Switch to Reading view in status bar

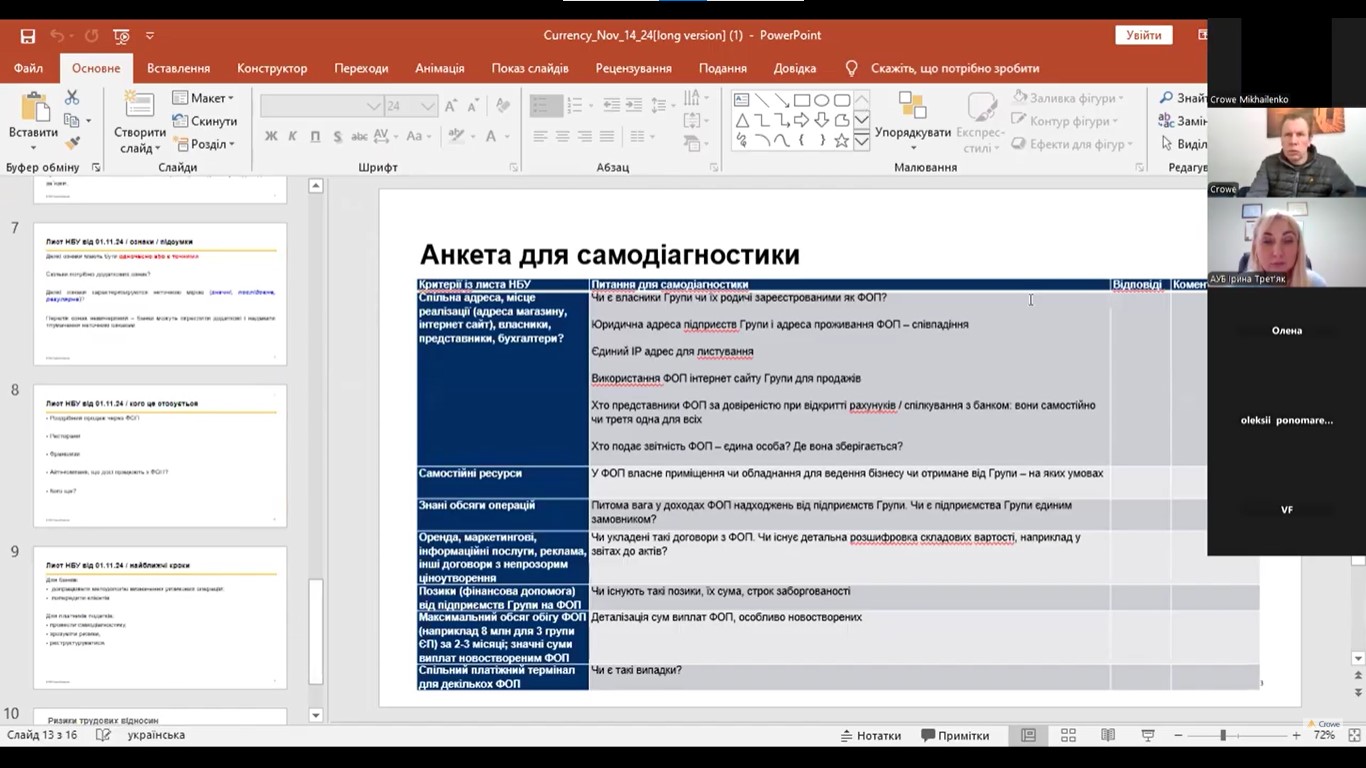[1108, 735]
